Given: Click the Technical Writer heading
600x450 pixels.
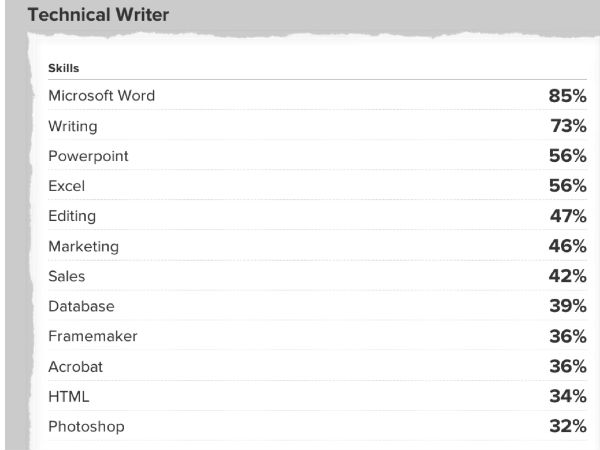Looking at the screenshot, I should [99, 15].
